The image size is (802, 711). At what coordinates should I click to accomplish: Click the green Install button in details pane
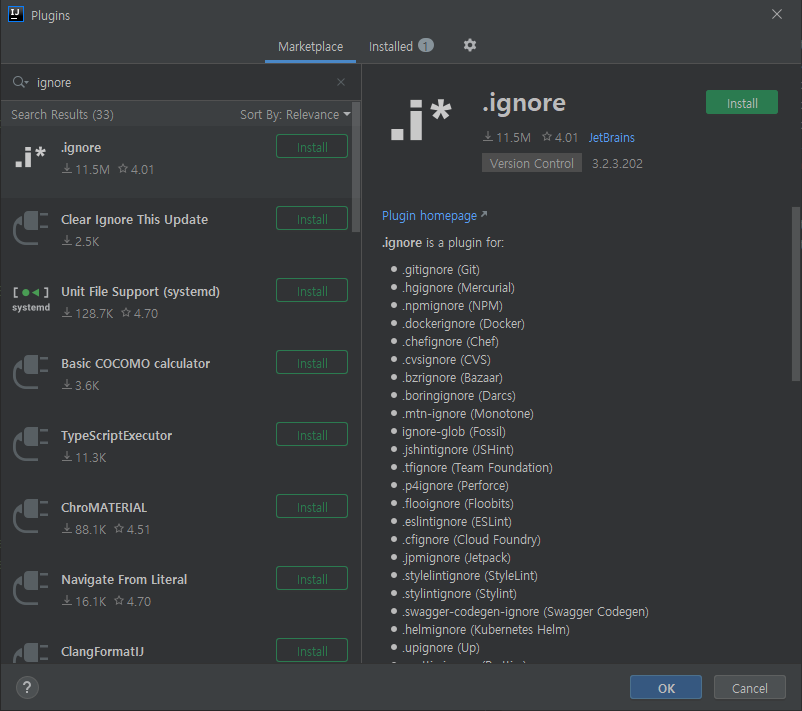pos(742,103)
